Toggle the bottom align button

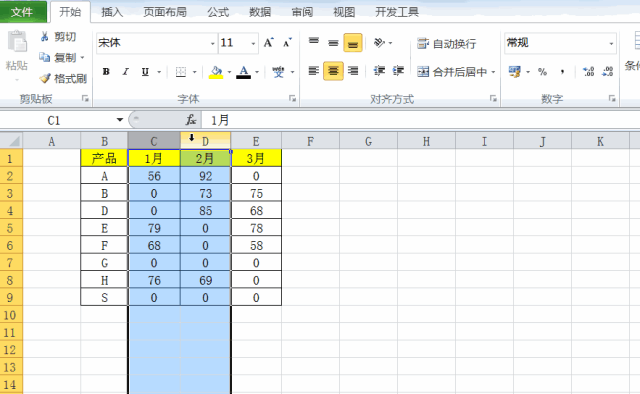pos(353,43)
